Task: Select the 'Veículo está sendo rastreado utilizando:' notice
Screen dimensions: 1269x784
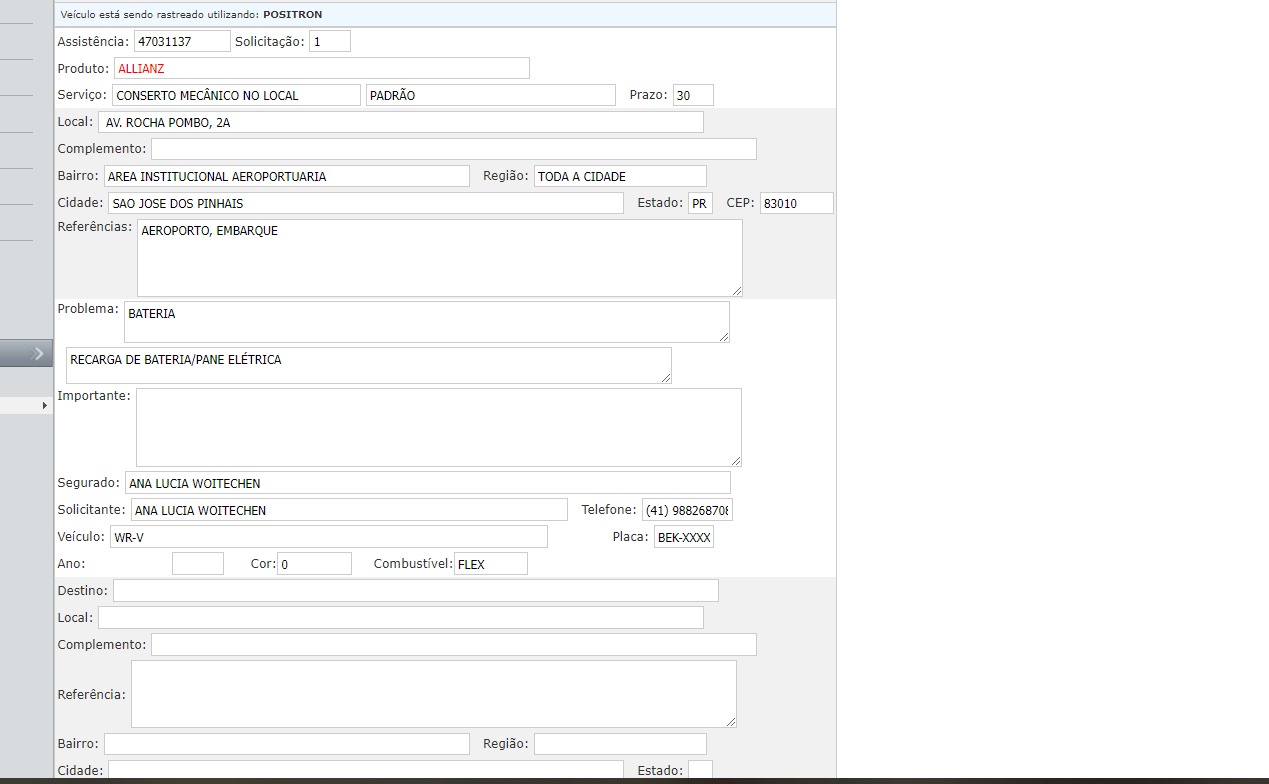Action: [x=160, y=15]
